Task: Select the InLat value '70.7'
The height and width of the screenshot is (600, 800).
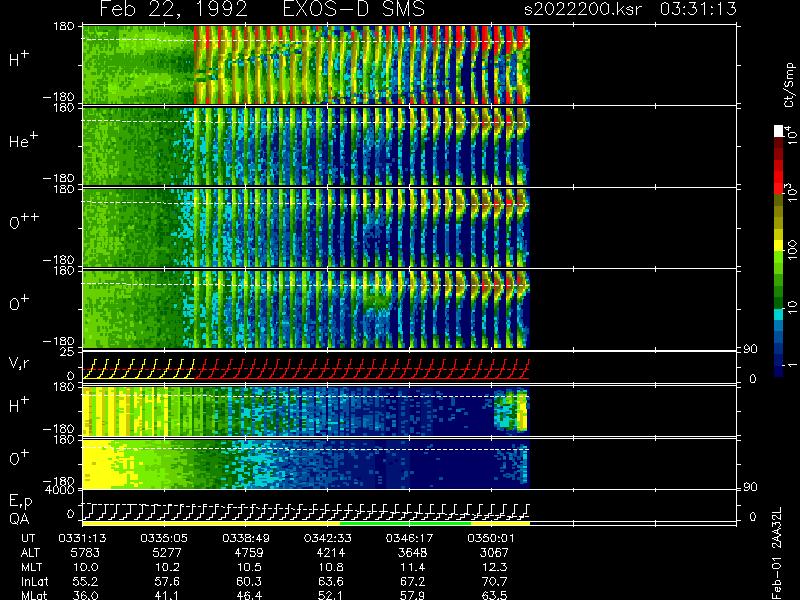Action: (x=494, y=581)
